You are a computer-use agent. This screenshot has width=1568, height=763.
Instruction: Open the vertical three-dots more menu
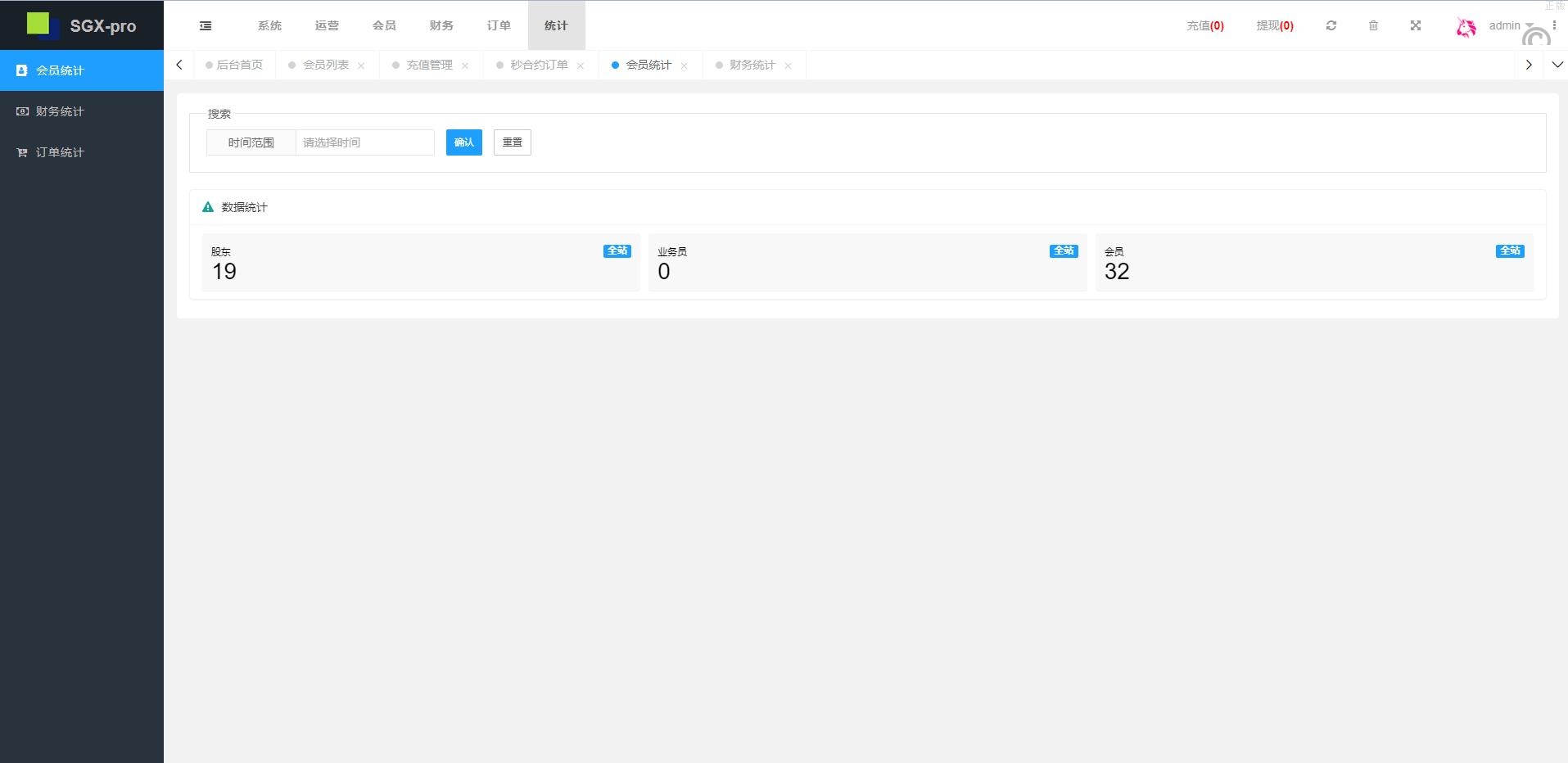click(1554, 26)
